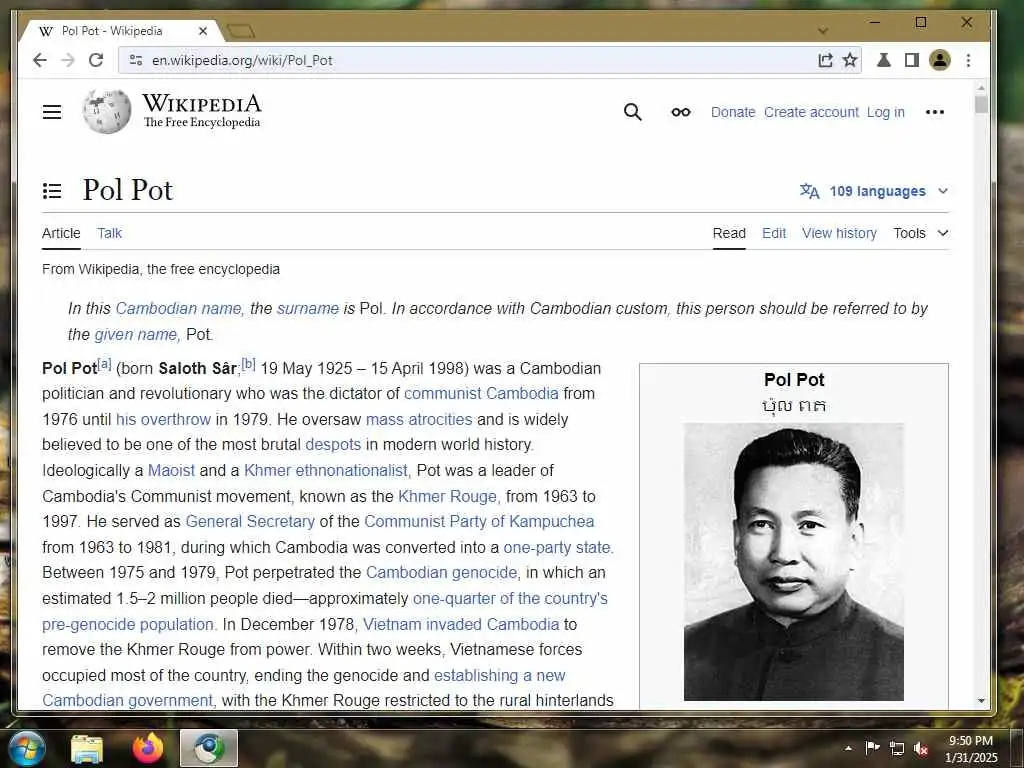Open the personal tools ellipsis menu

tap(935, 112)
